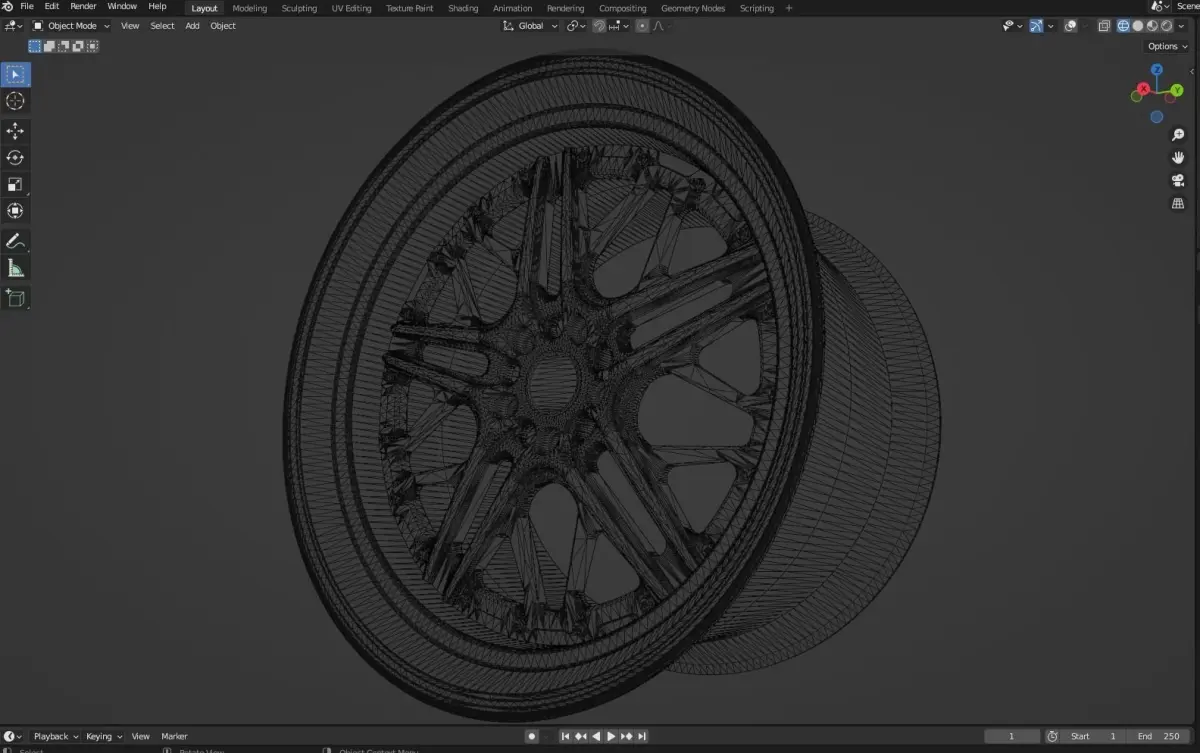This screenshot has width=1200, height=753.
Task: Click the Zoom view magnifier icon
Action: click(1178, 135)
